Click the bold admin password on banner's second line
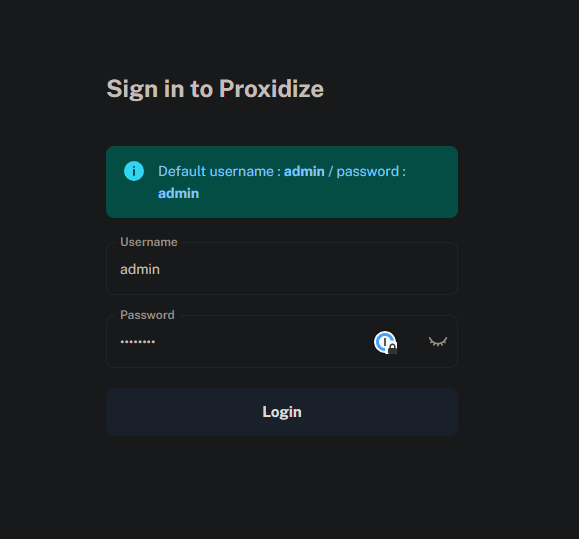579x539 pixels. click(179, 193)
